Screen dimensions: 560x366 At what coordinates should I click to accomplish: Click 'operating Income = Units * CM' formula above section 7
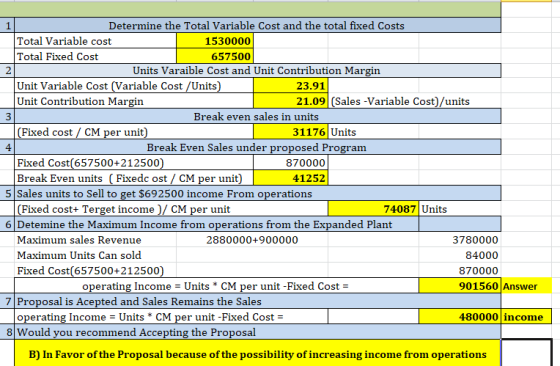tap(216, 286)
